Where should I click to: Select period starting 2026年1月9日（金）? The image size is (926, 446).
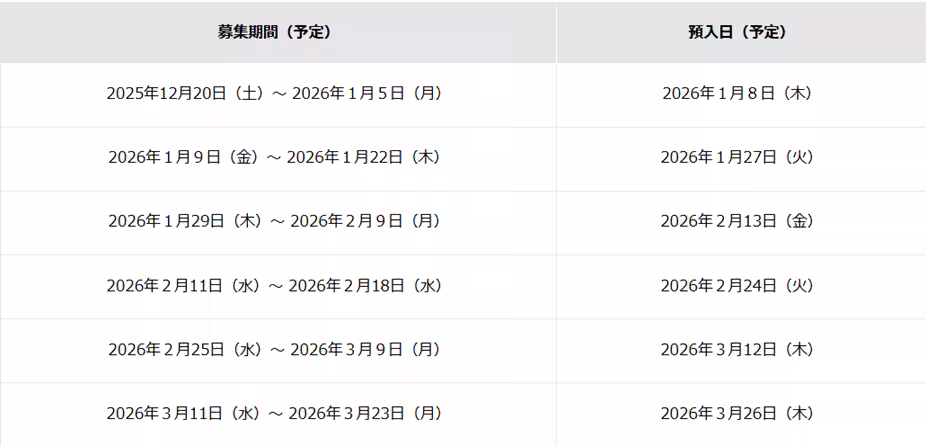pos(185,158)
